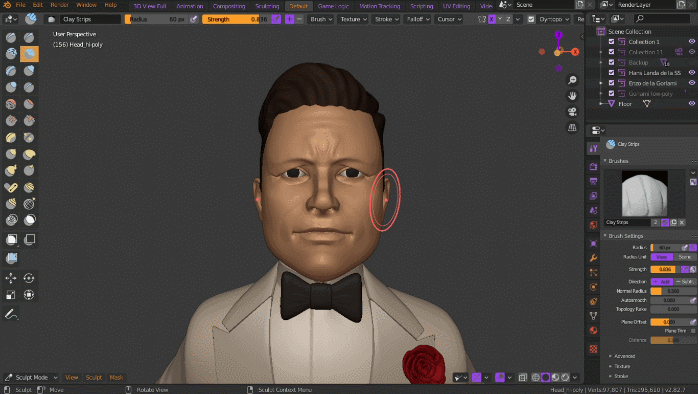Image resolution: width=698 pixels, height=394 pixels.
Task: Open the Render menu
Action: click(x=60, y=5)
